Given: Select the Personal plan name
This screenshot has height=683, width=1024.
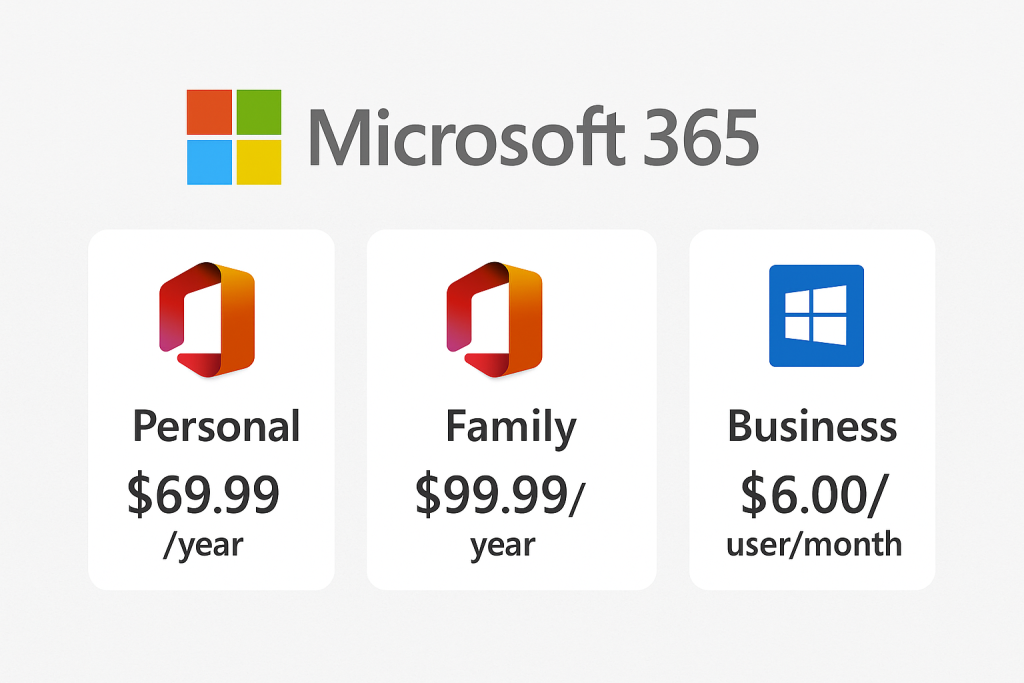Looking at the screenshot, I should [216, 426].
